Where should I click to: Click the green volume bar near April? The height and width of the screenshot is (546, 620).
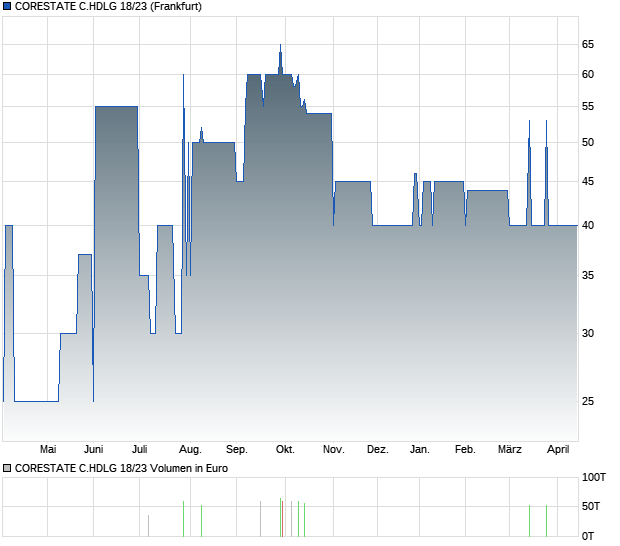[546, 521]
